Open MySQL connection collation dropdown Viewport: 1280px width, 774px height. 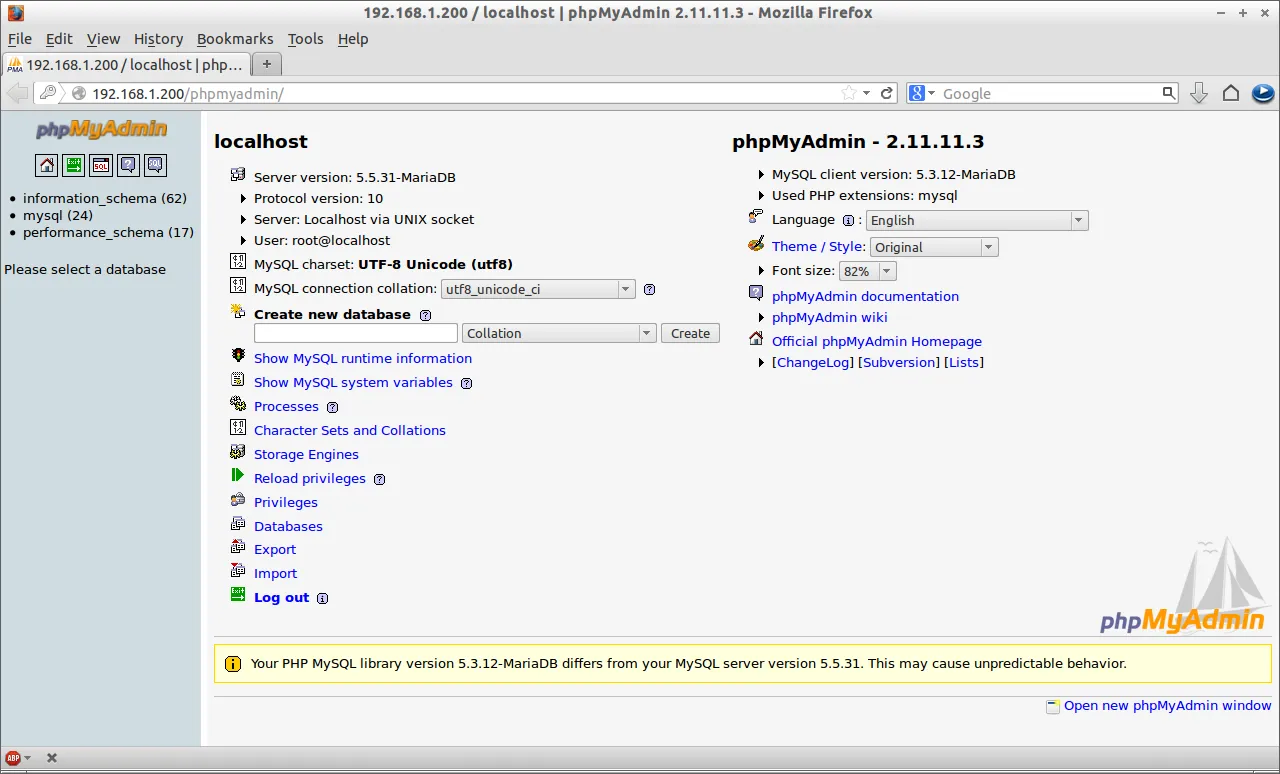coord(538,289)
